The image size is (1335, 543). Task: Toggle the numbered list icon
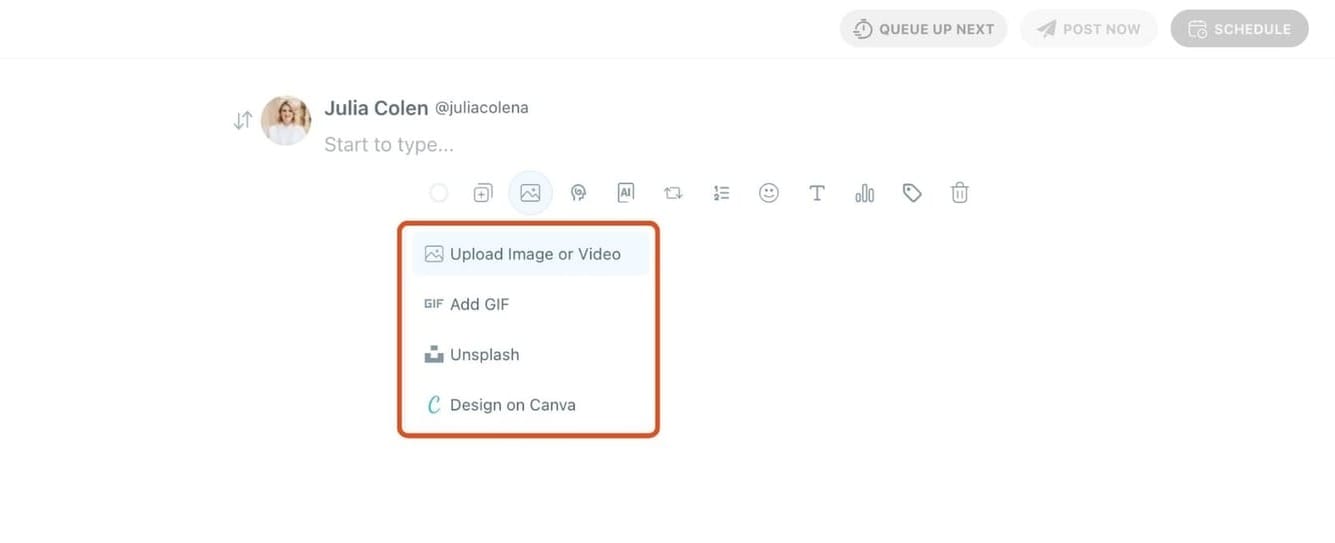tap(722, 193)
